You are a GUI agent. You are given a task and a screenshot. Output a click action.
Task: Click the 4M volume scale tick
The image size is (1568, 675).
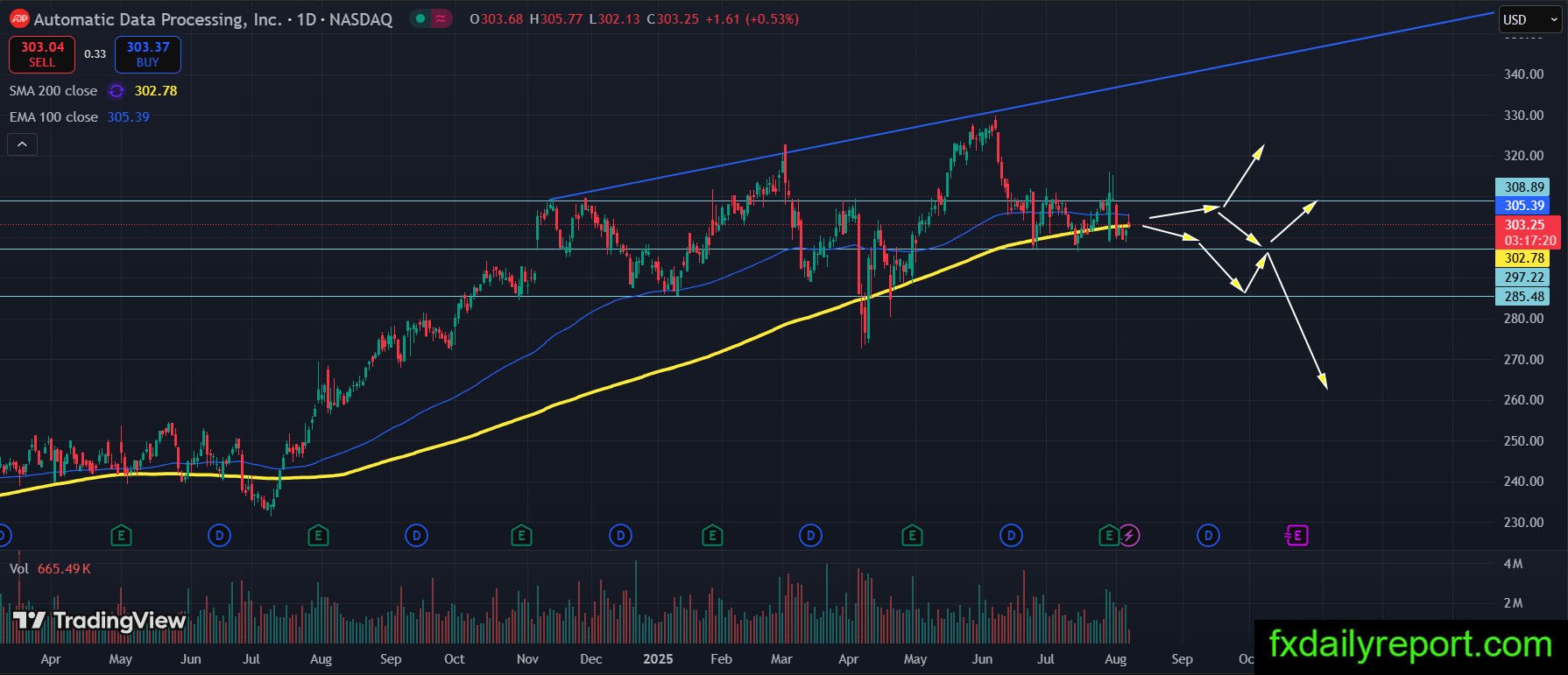pyautogui.click(x=1513, y=564)
